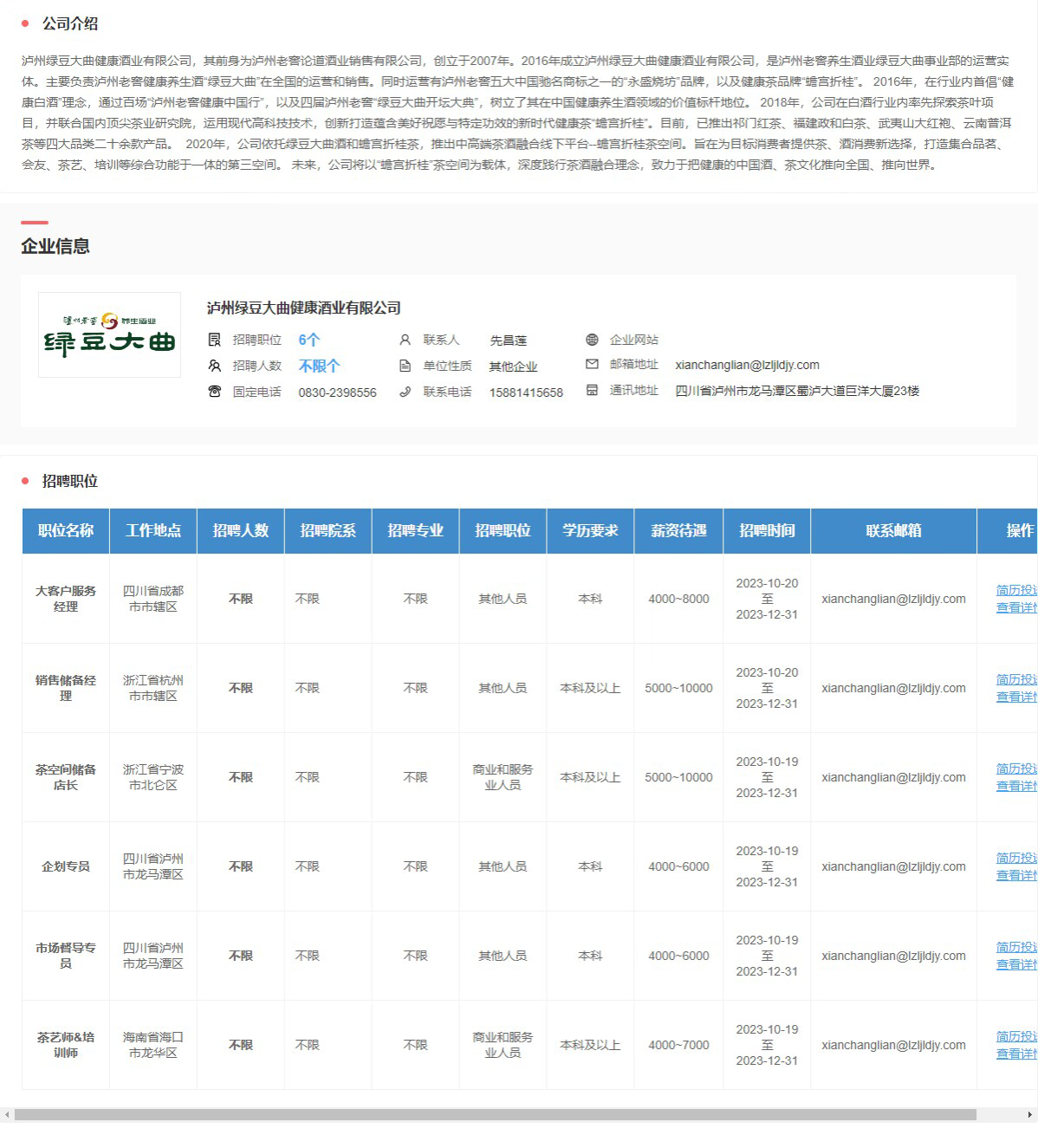1038x1148 pixels.
Task: Click the 企业网站 globe icon
Action: (592, 340)
